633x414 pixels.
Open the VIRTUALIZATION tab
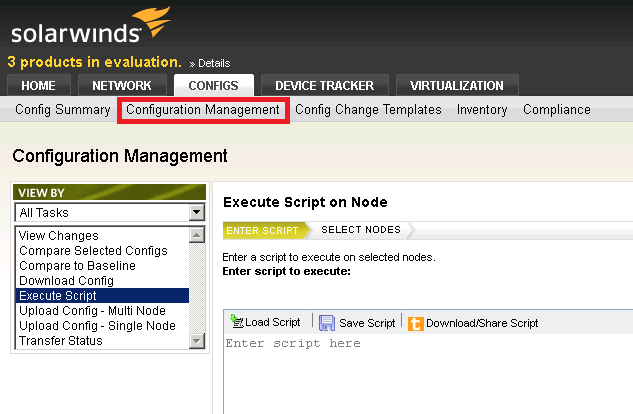(457, 86)
